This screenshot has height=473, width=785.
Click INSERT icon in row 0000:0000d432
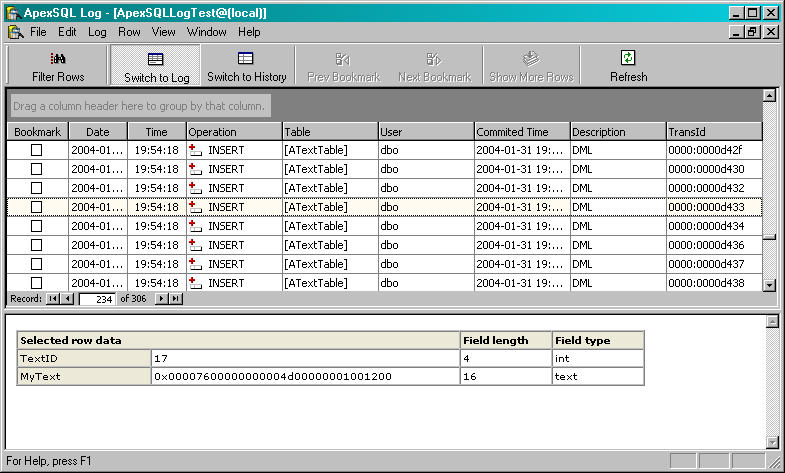(x=195, y=188)
